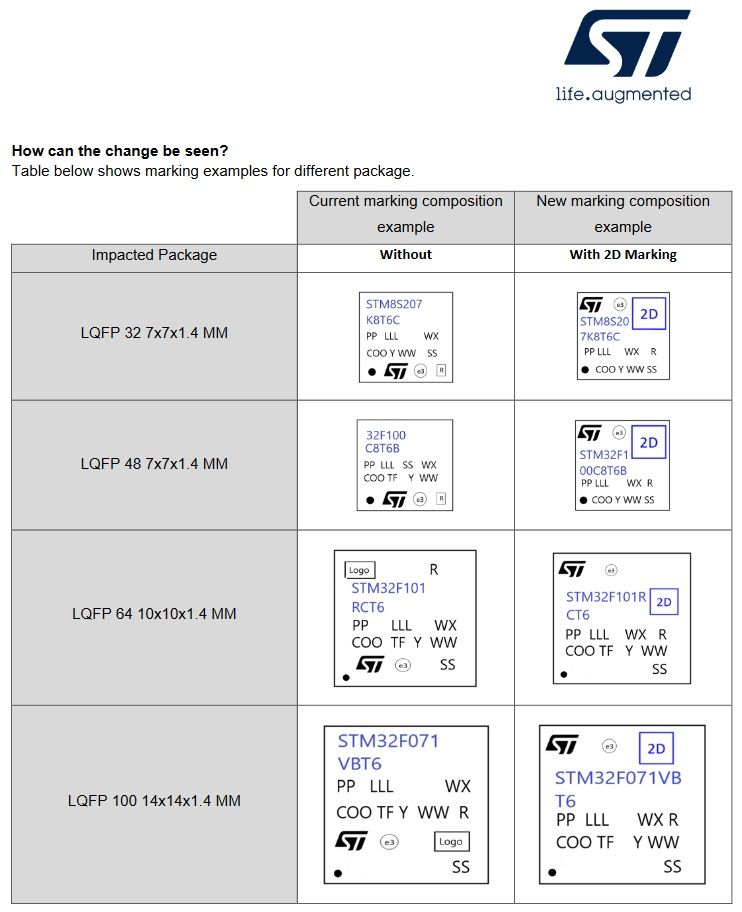The image size is (742, 912).
Task: Select the "LQFP 64 10x10x1.4 MM" row label
Action: tap(154, 614)
